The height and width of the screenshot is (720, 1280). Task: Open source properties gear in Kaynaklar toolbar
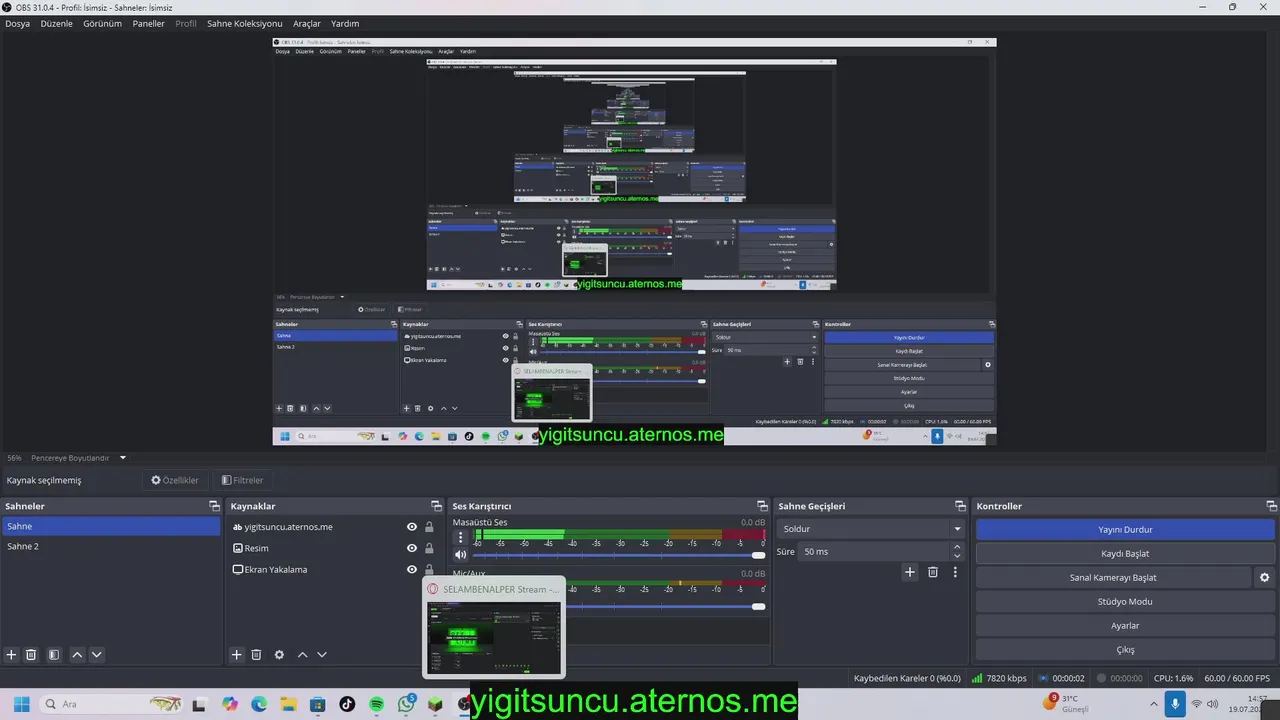[x=279, y=655]
